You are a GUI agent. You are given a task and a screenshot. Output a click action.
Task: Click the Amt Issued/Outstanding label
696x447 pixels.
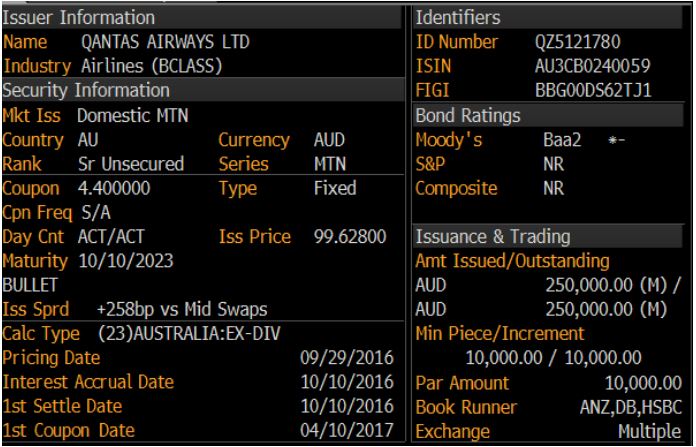512,261
